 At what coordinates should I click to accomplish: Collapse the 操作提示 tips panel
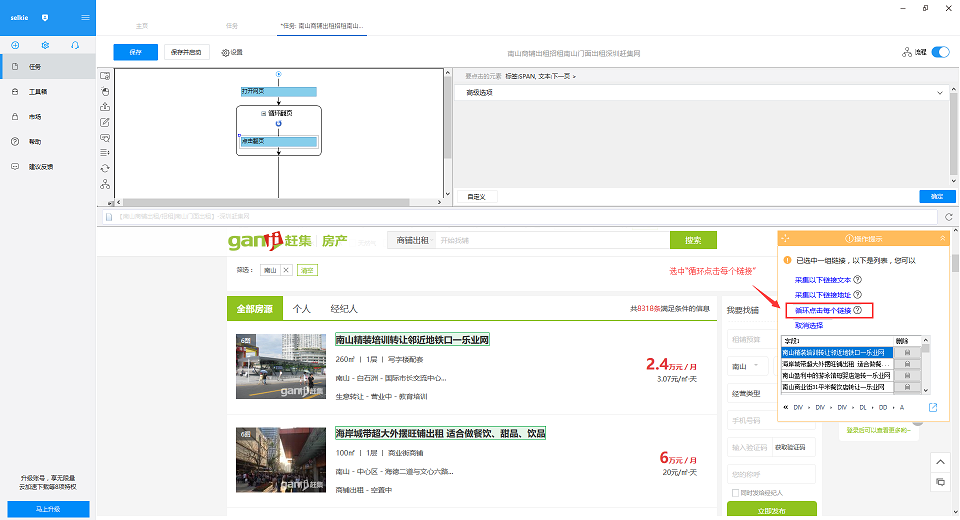point(943,238)
